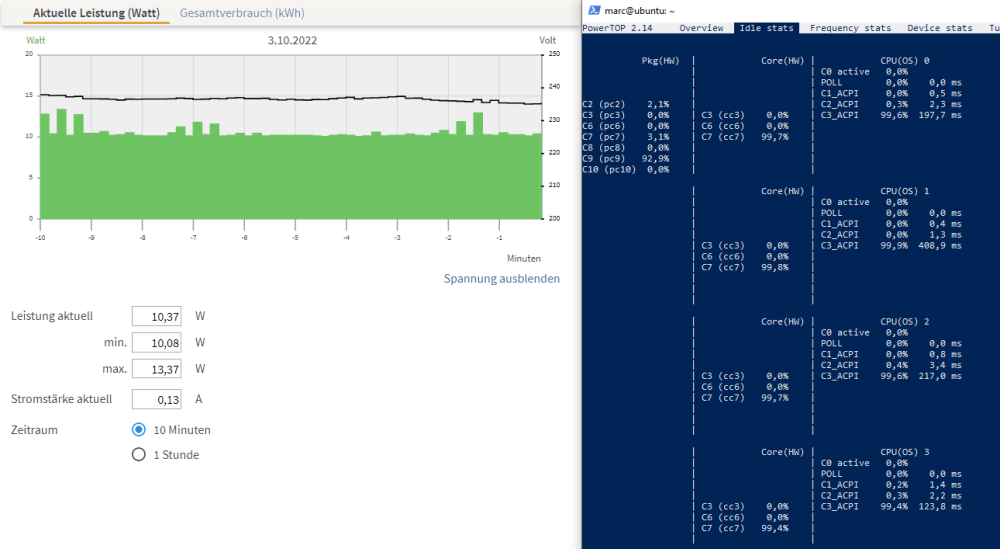
Task: Select the 10 Minuten radio button
Action: (x=138, y=430)
